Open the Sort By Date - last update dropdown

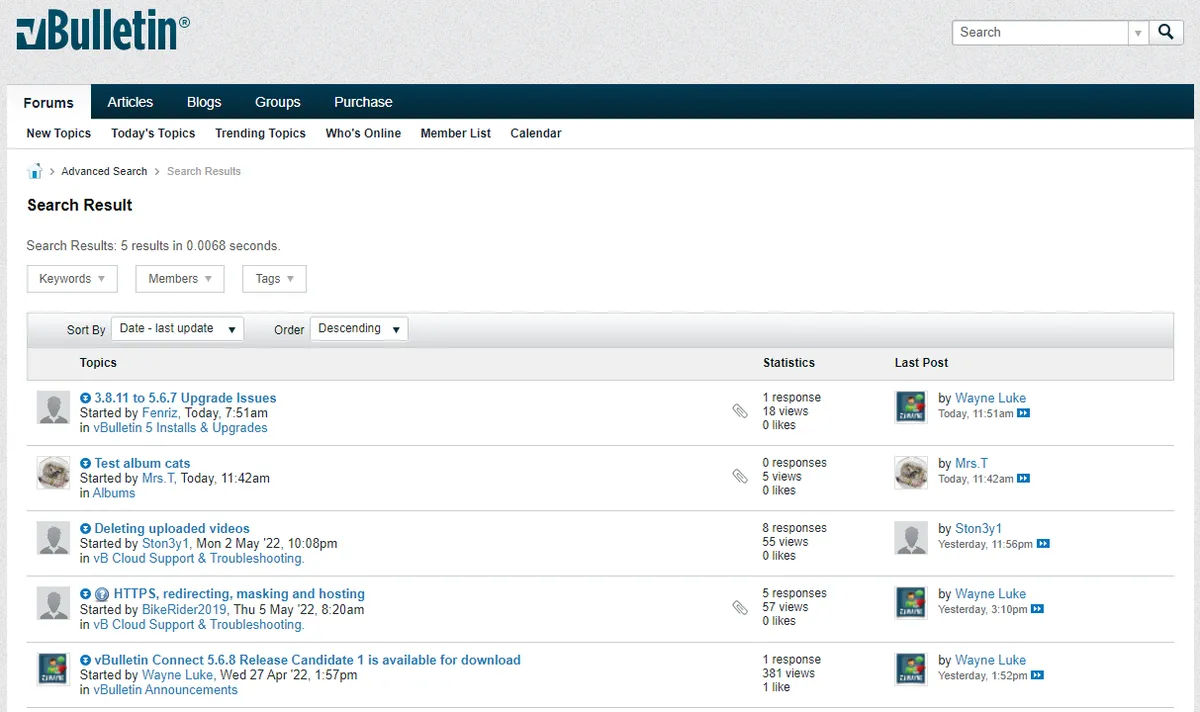(177, 329)
